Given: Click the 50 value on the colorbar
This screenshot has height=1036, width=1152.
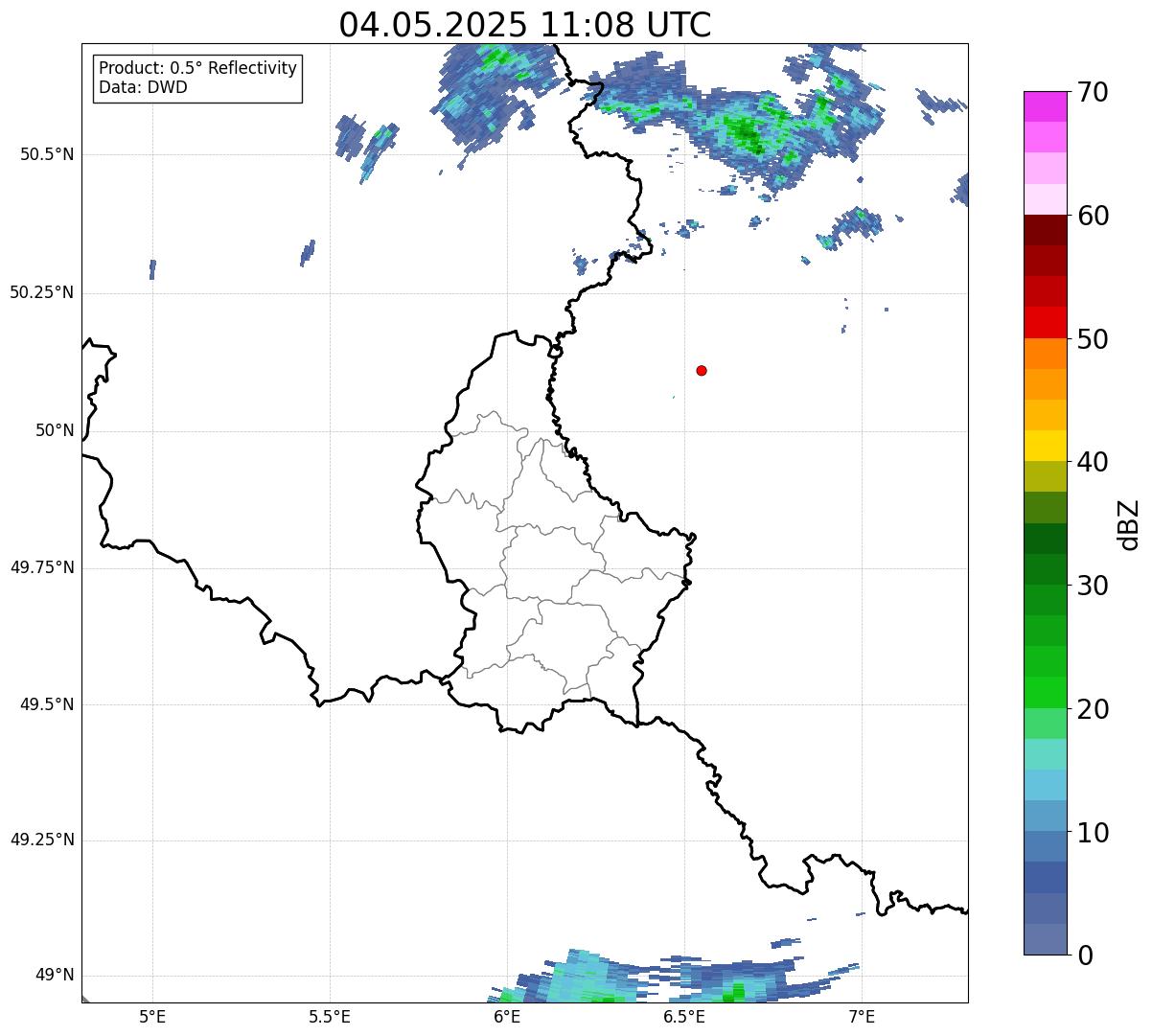Looking at the screenshot, I should click(x=1093, y=339).
